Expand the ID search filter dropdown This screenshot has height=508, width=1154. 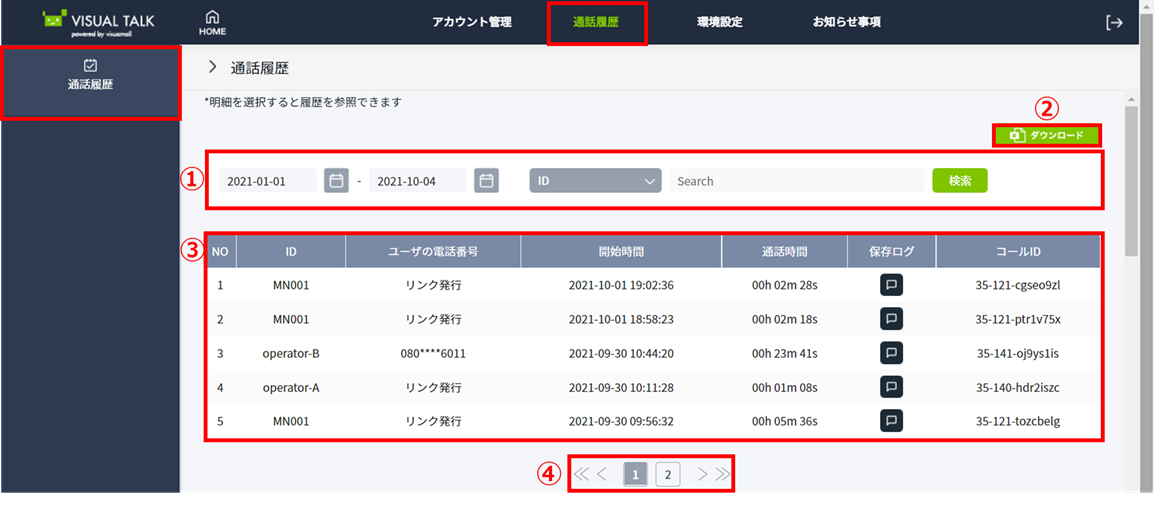coord(595,181)
